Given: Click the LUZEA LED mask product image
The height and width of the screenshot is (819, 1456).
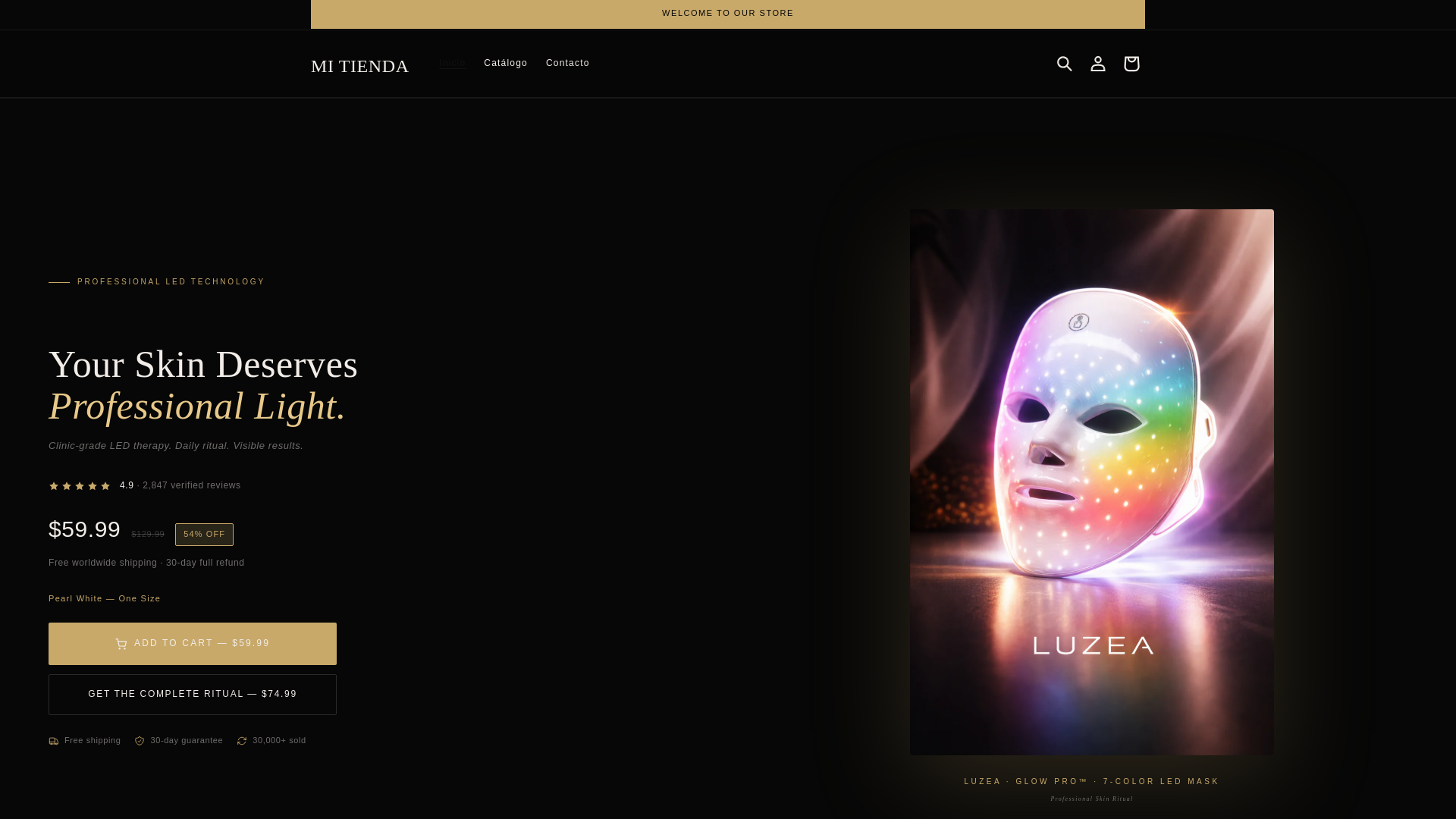Looking at the screenshot, I should click(x=1092, y=482).
